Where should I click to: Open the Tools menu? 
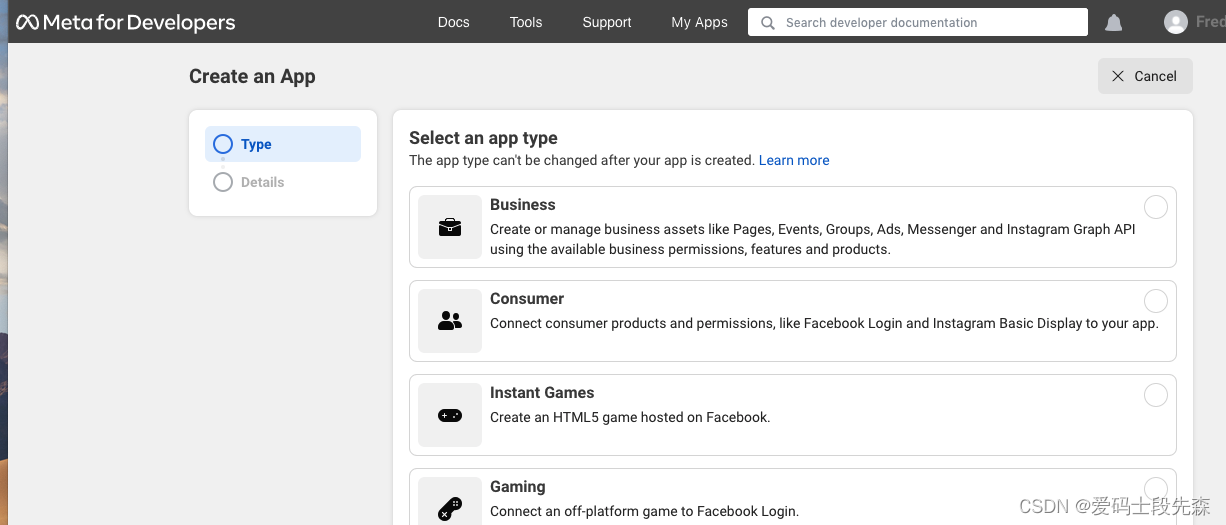tap(526, 22)
